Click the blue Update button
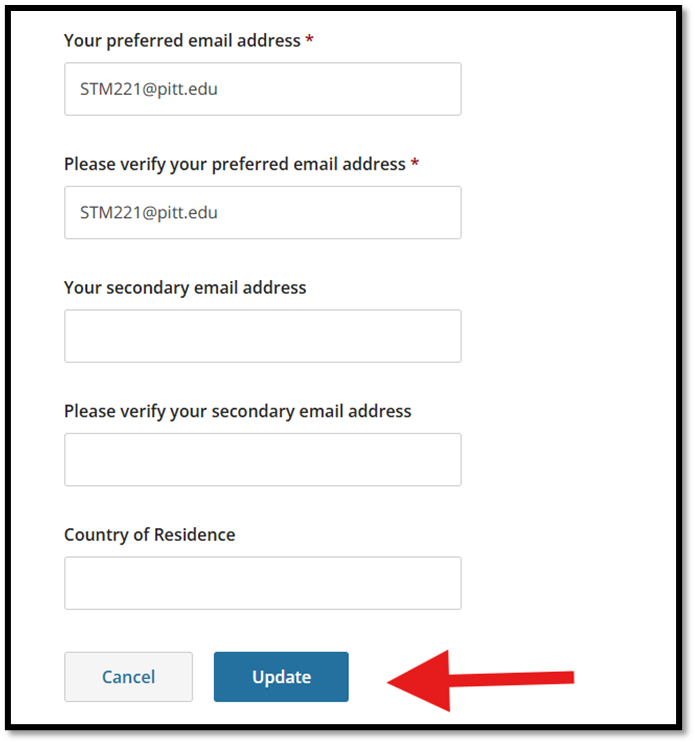Image resolution: width=695 pixels, height=743 pixels. click(281, 677)
